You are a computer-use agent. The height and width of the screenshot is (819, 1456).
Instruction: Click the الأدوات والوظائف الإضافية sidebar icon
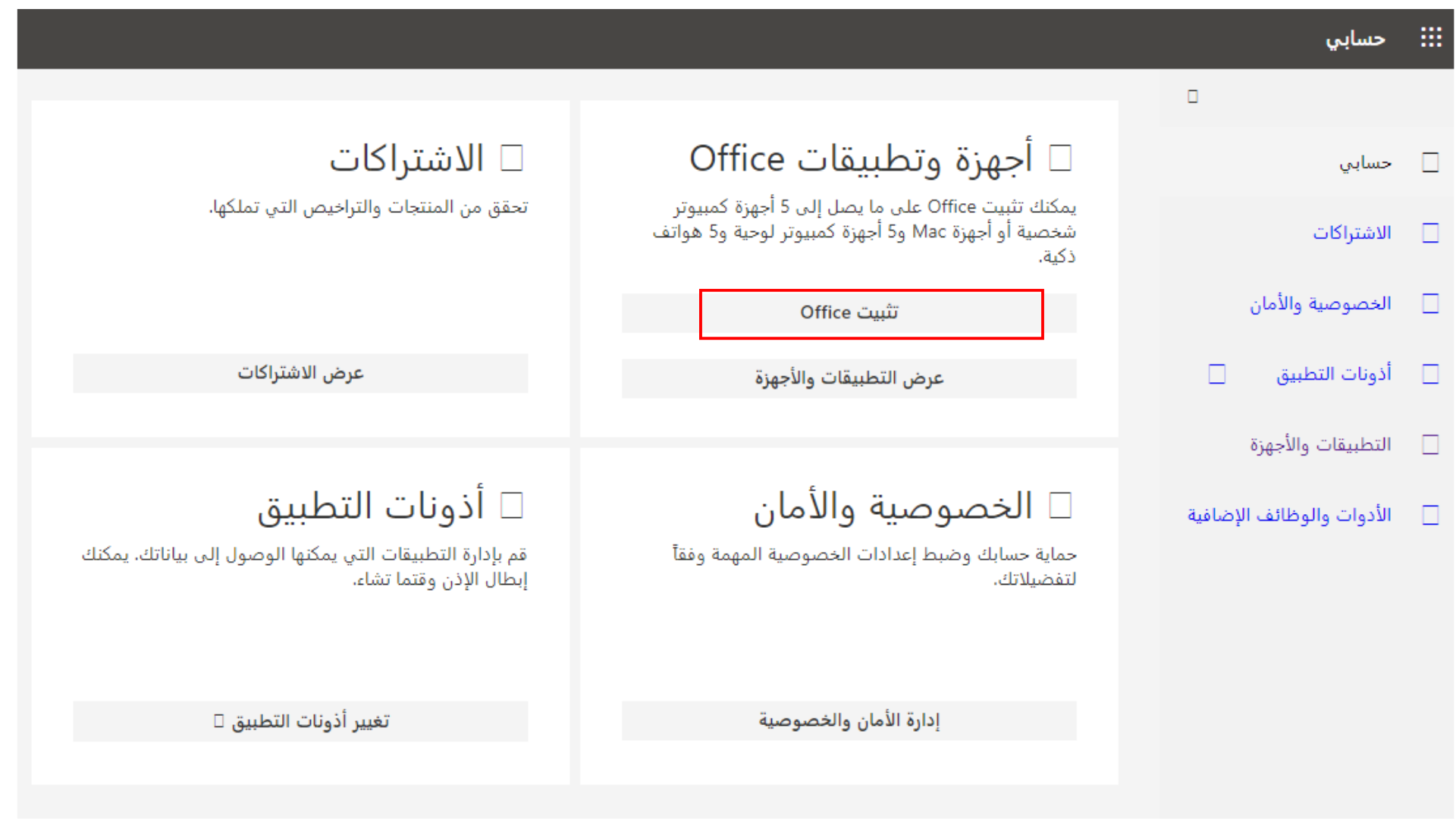click(1430, 515)
